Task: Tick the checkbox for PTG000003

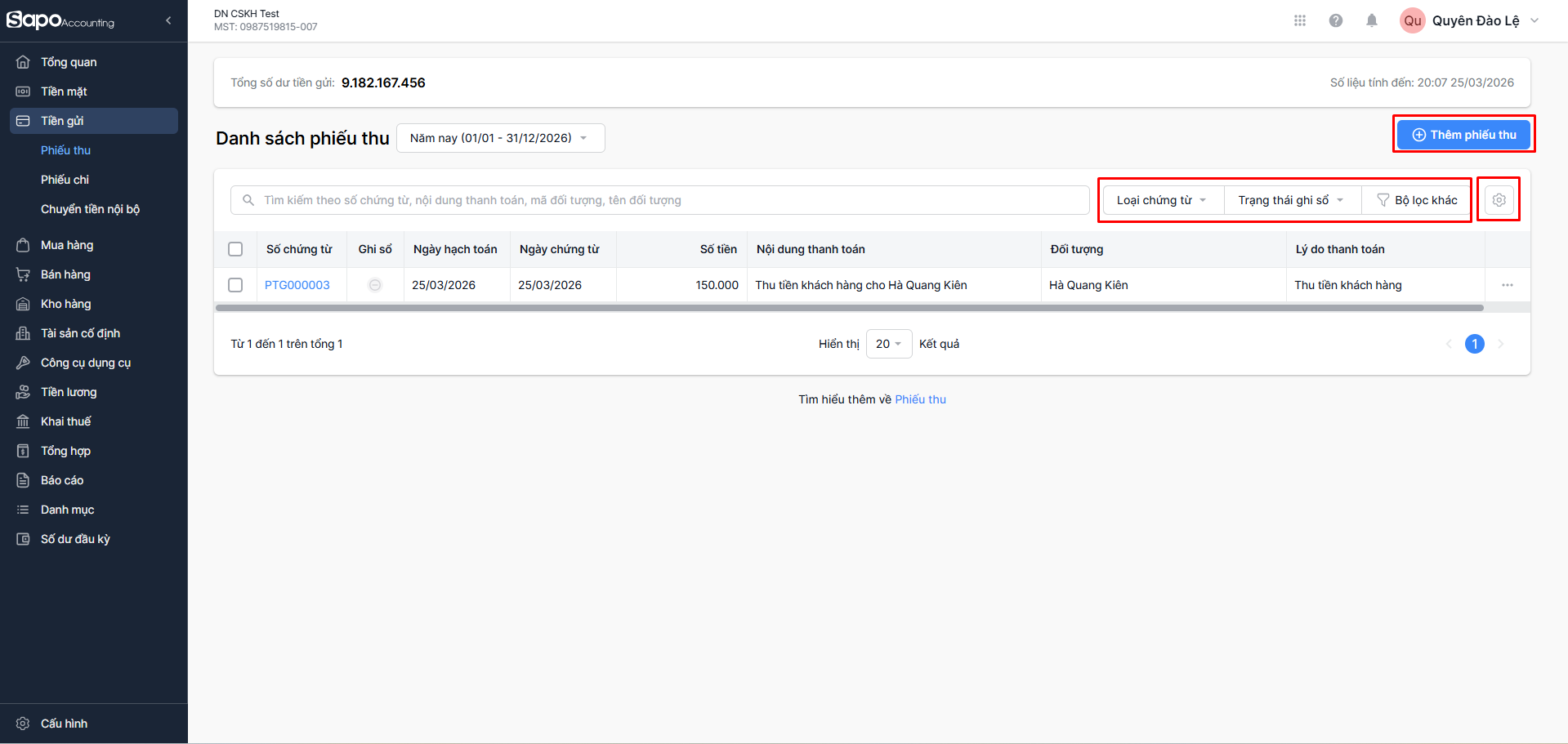Action: [x=235, y=285]
